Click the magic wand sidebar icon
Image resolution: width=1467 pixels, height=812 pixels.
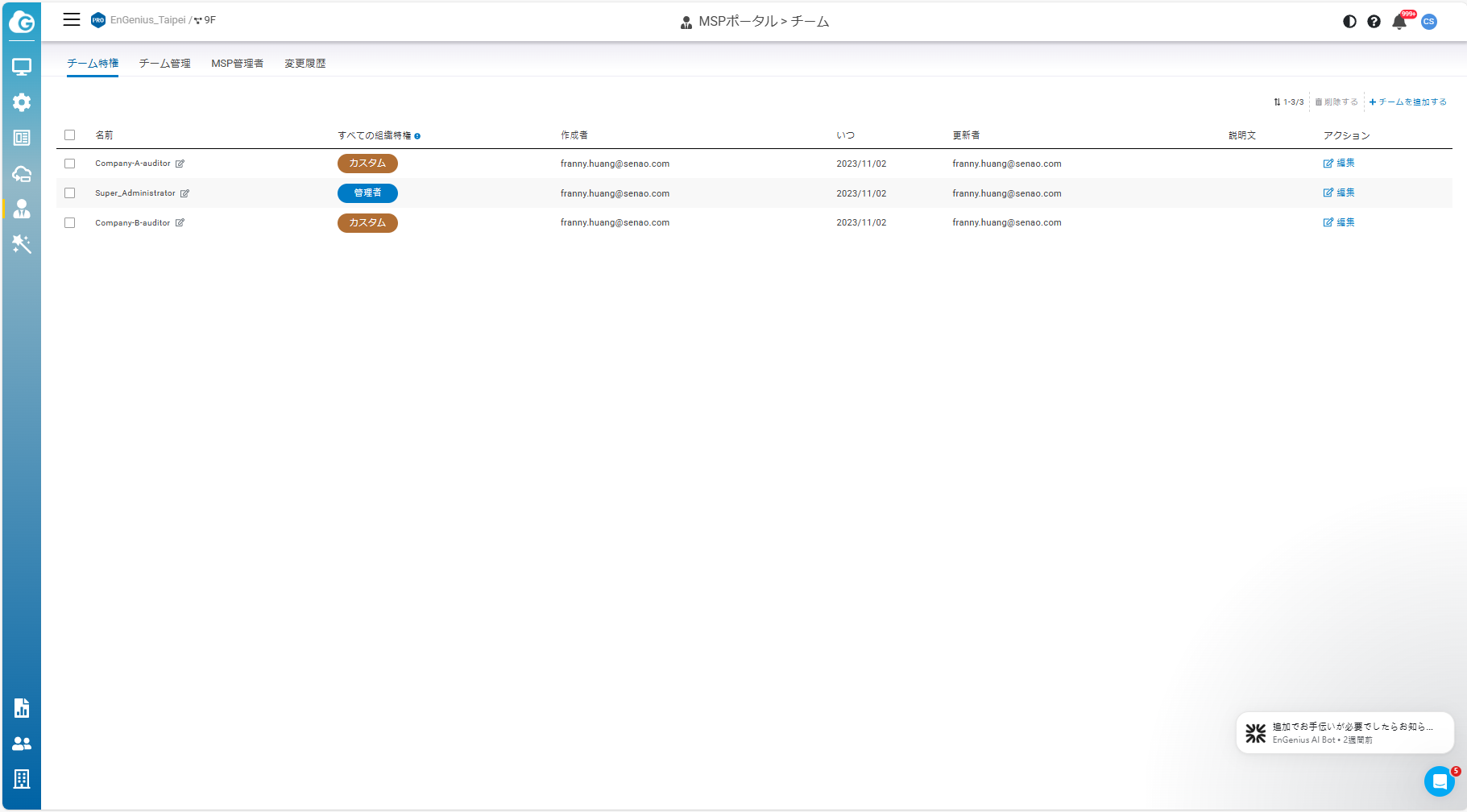[22, 244]
